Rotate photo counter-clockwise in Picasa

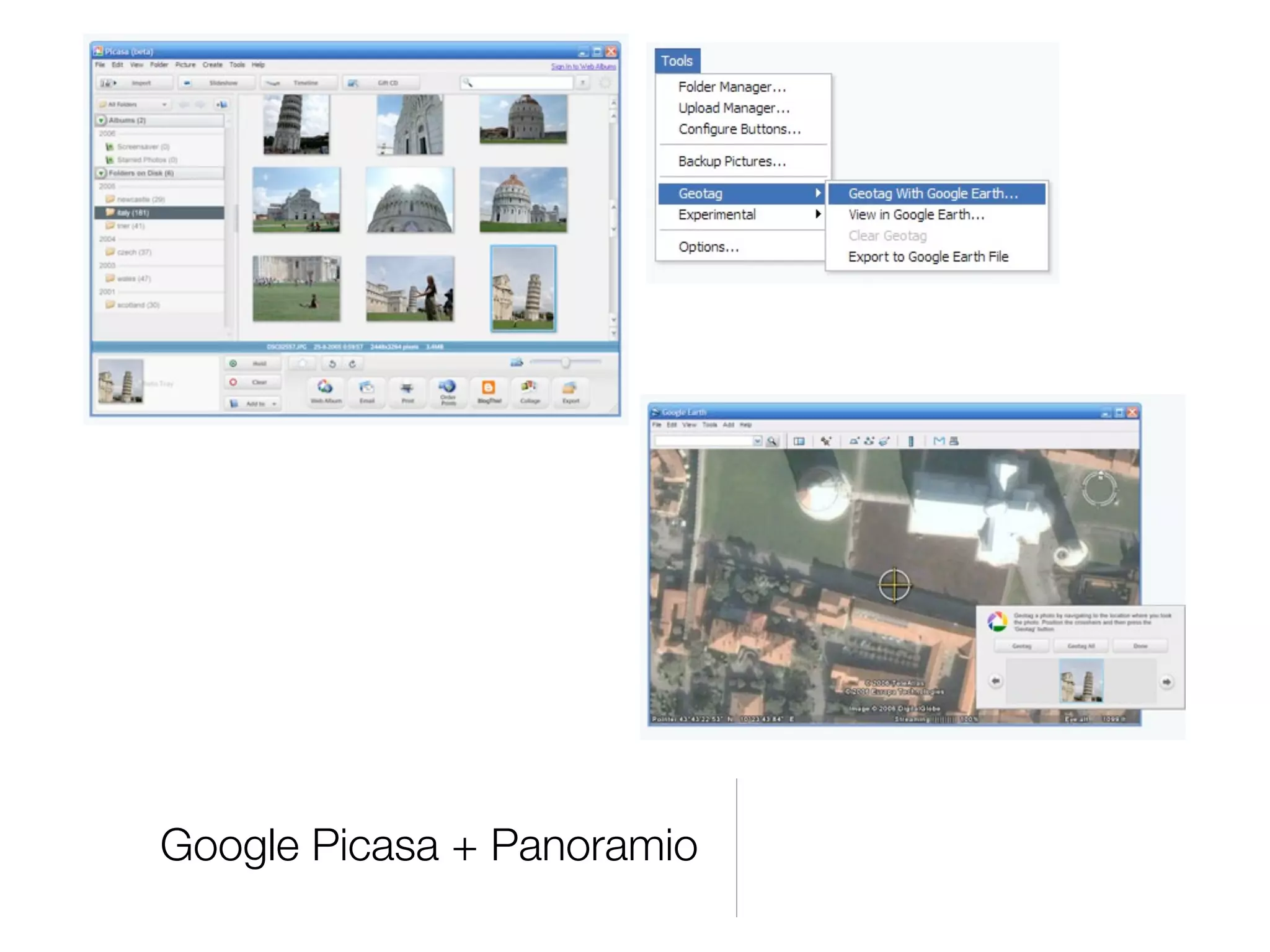pos(332,364)
